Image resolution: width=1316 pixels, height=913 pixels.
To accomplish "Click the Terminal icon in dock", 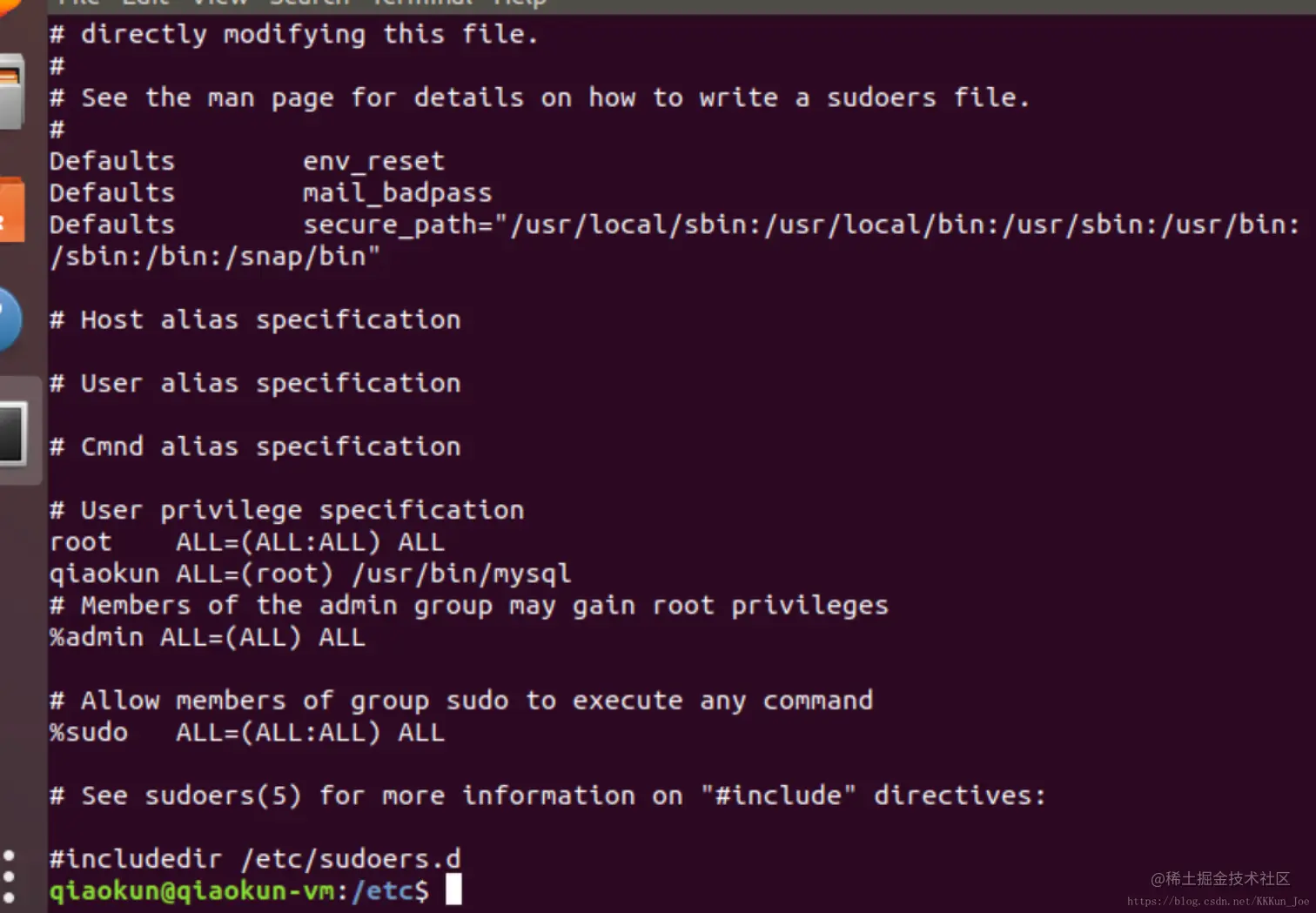I will pos(12,433).
